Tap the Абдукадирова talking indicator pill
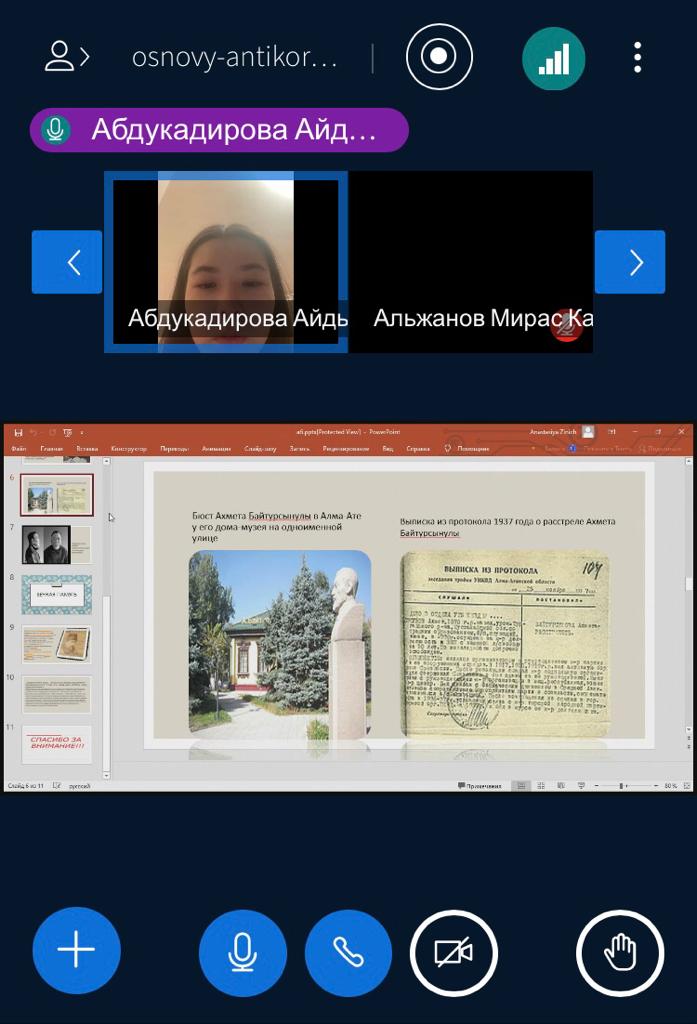 pos(219,130)
